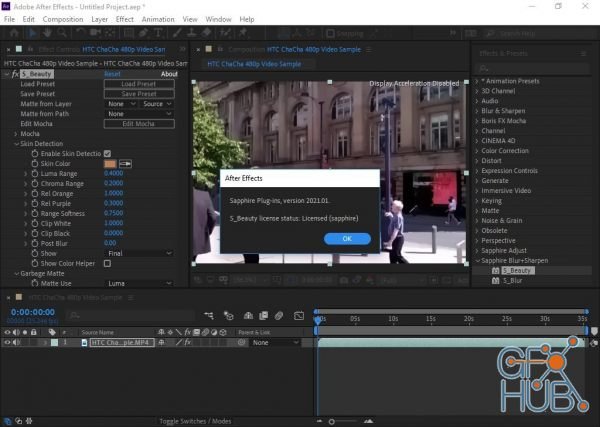600x427 pixels.
Task: Open the Window menu
Action: pos(218,19)
